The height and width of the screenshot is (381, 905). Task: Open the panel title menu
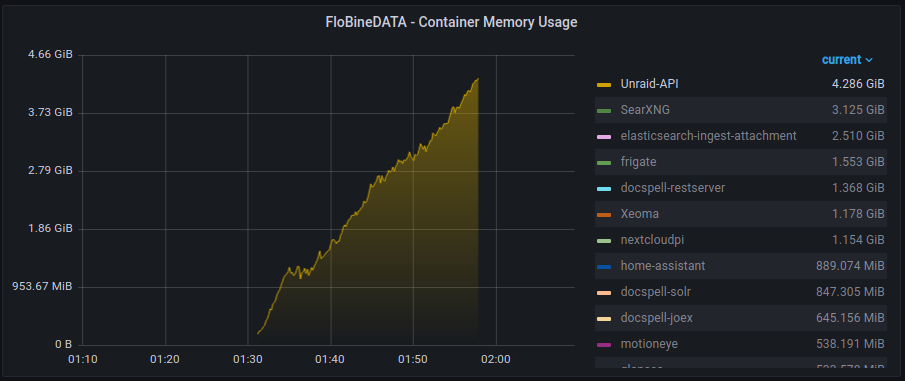pyautogui.click(x=452, y=23)
